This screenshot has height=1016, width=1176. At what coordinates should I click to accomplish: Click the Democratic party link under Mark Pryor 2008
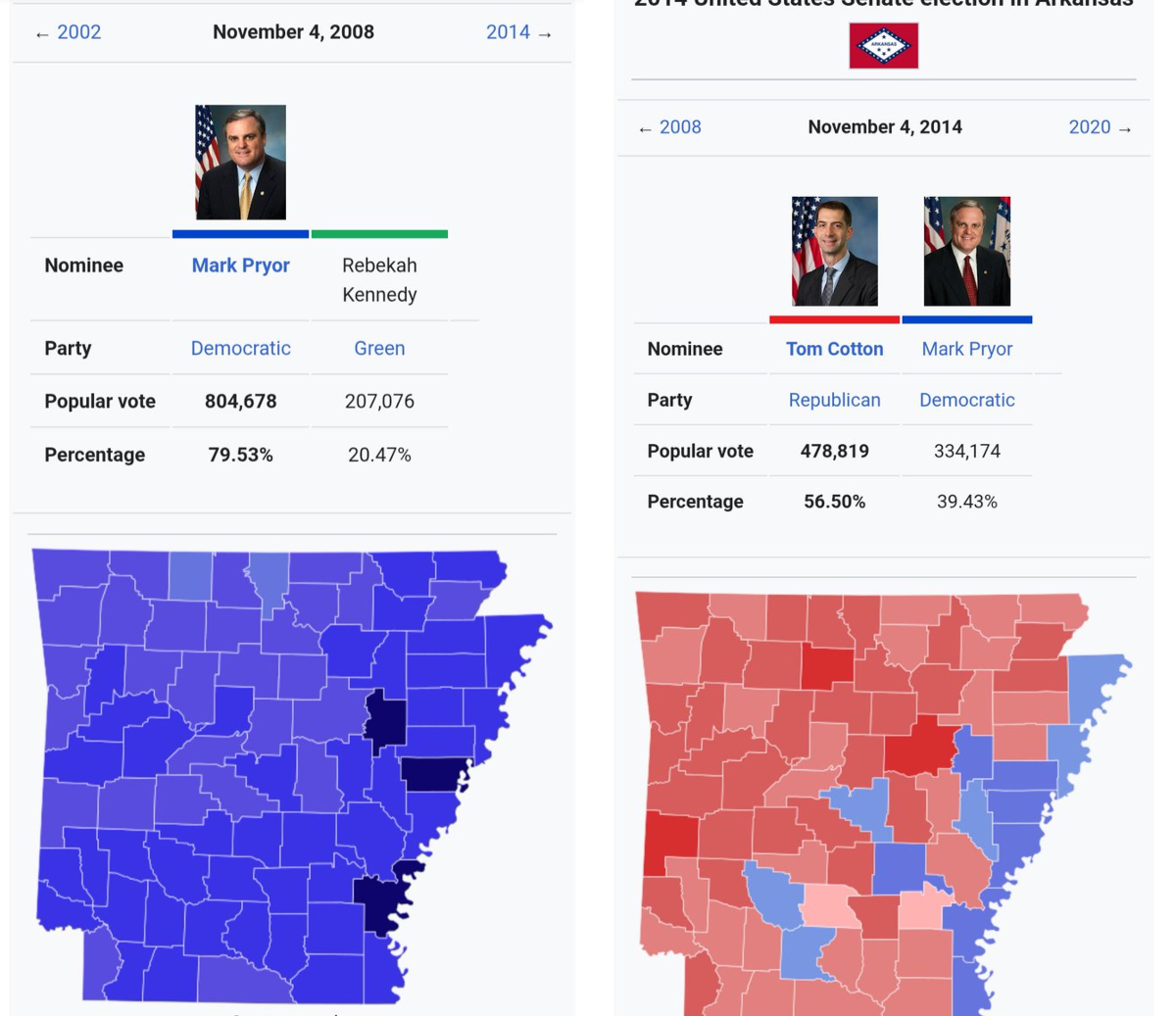pos(241,348)
